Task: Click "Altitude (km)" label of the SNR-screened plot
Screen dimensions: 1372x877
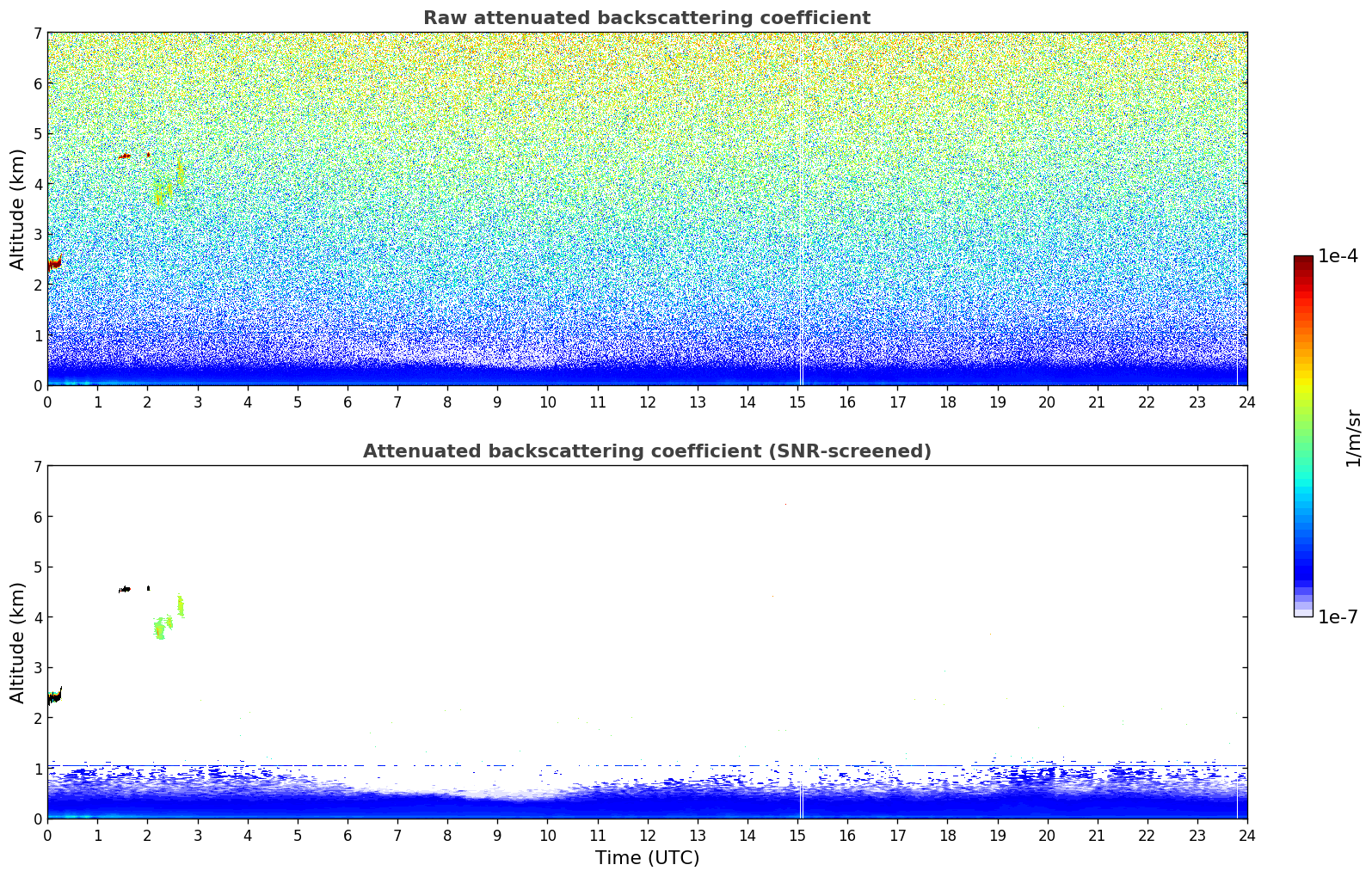Action: click(x=17, y=642)
